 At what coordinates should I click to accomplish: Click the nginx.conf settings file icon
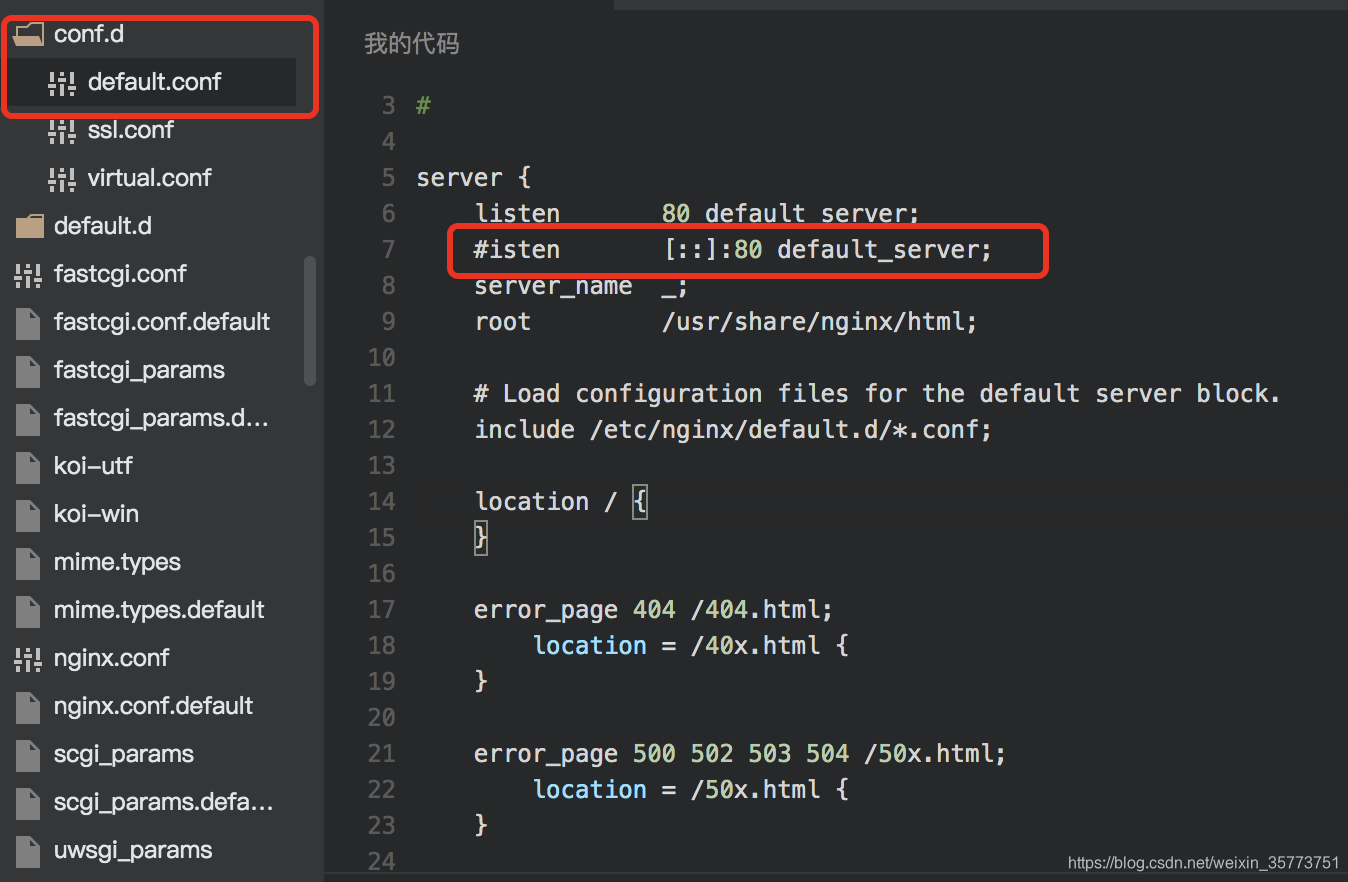tap(28, 658)
